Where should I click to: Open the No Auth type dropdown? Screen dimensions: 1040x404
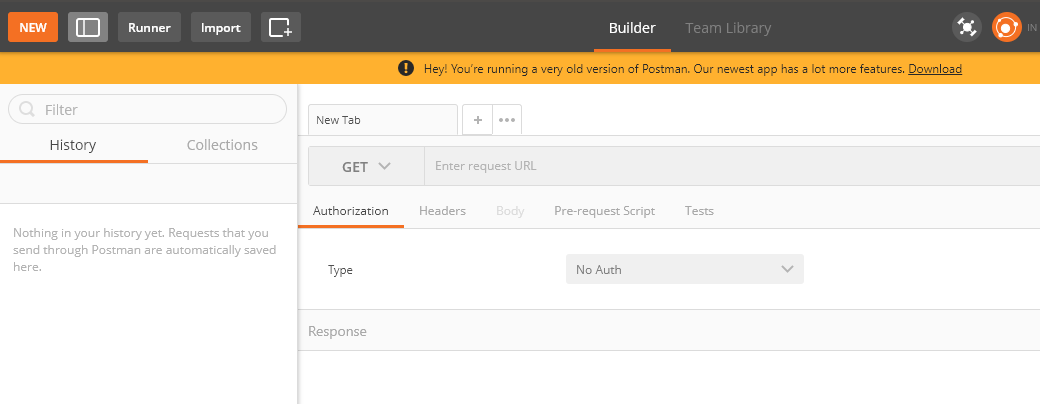click(684, 269)
